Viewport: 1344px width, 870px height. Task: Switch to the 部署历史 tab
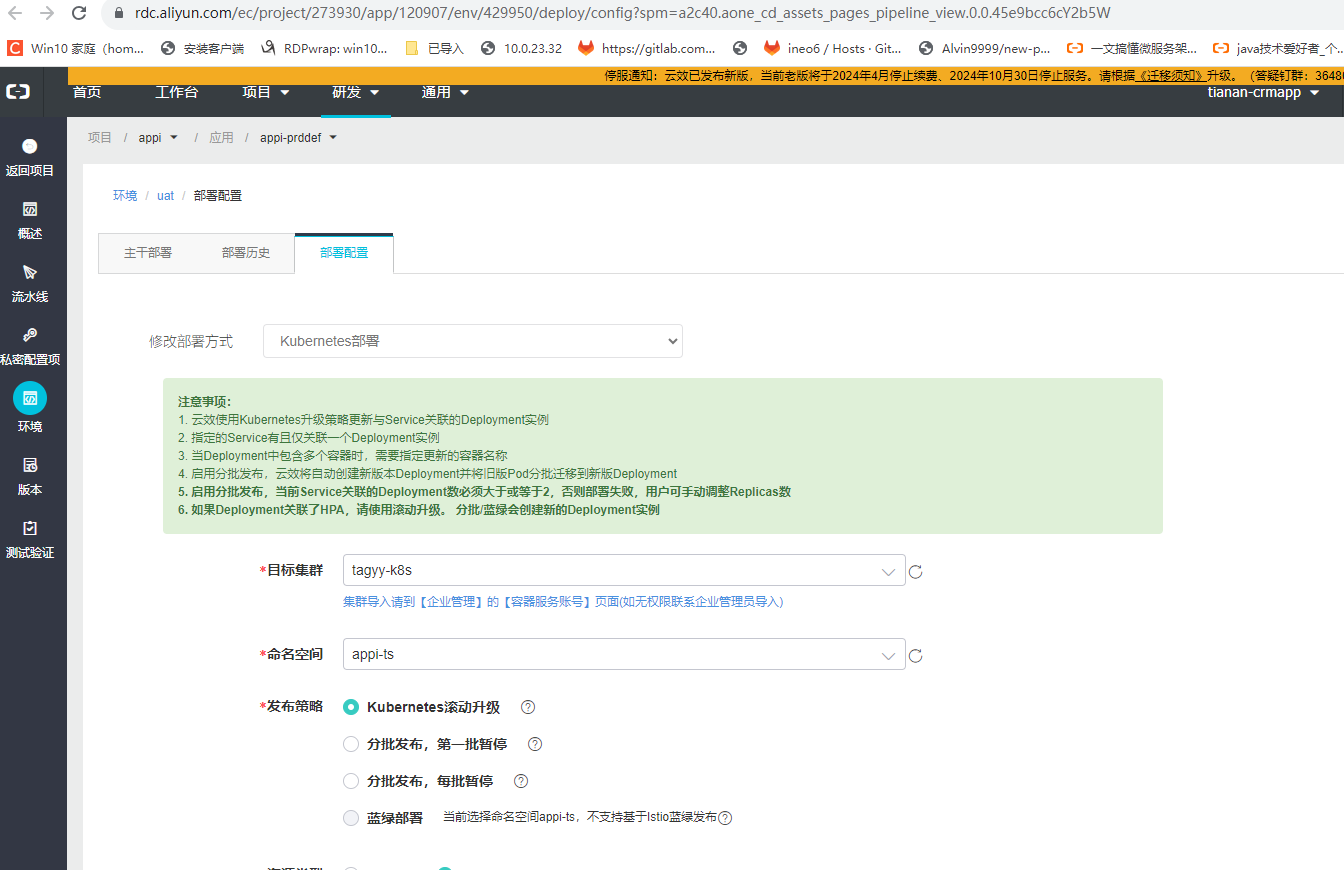tap(246, 253)
